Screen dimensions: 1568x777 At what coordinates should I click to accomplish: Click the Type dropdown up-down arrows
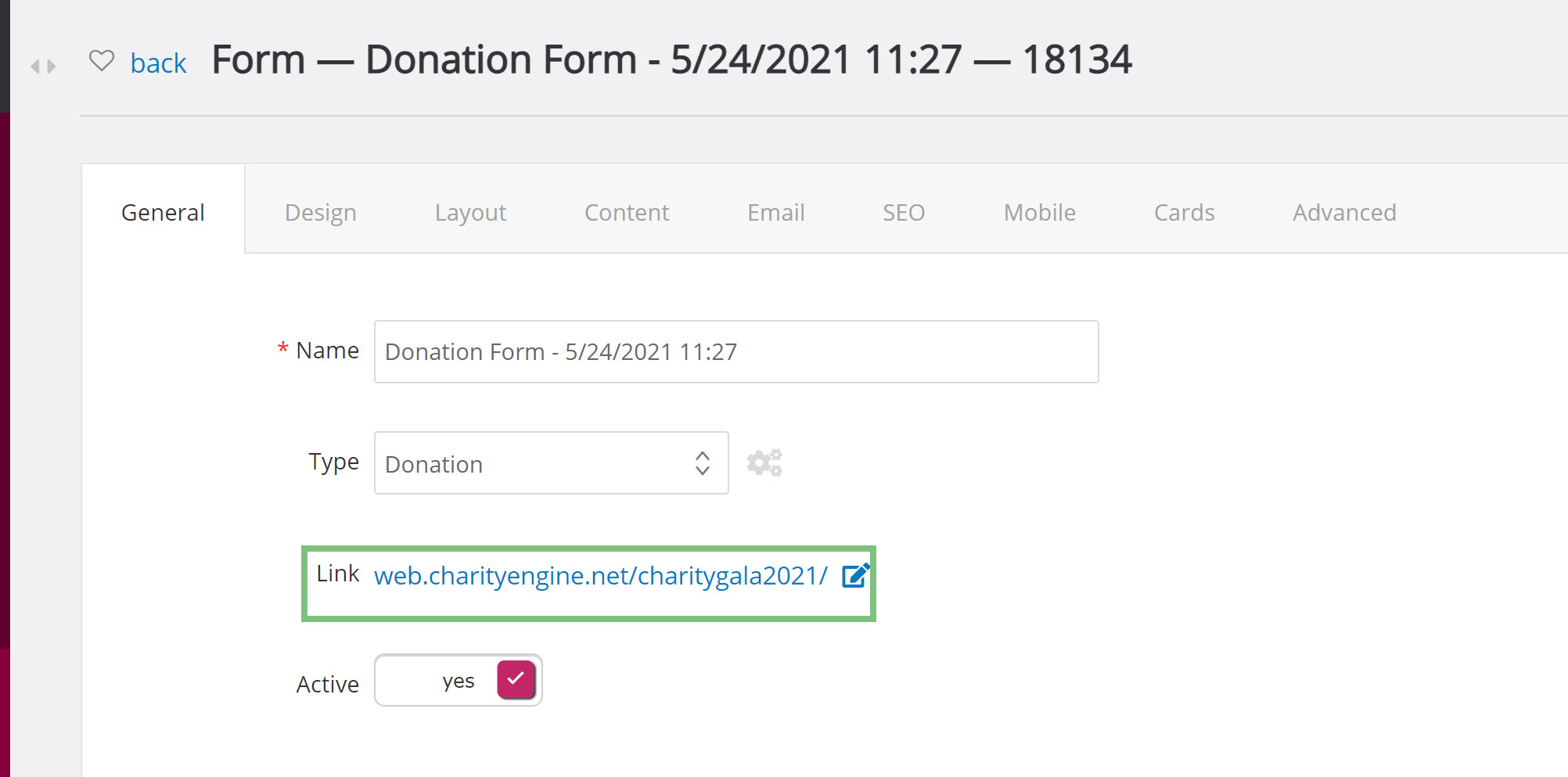pyautogui.click(x=703, y=463)
